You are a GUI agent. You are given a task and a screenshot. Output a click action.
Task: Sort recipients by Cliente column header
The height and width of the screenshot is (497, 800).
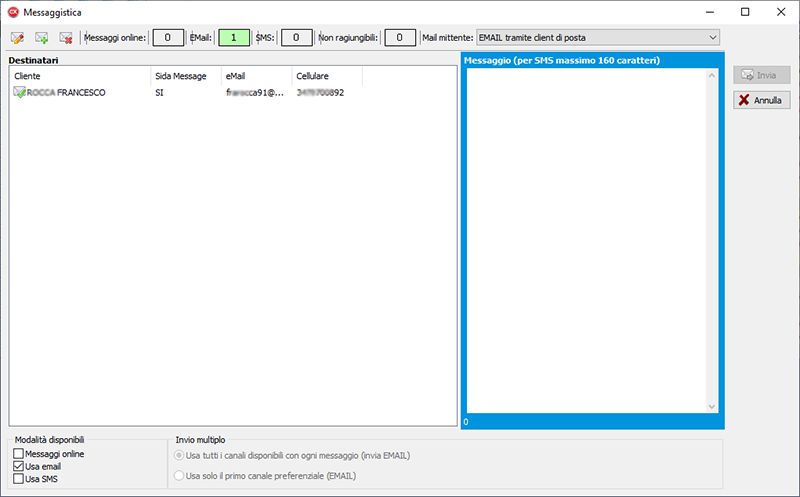(x=80, y=76)
